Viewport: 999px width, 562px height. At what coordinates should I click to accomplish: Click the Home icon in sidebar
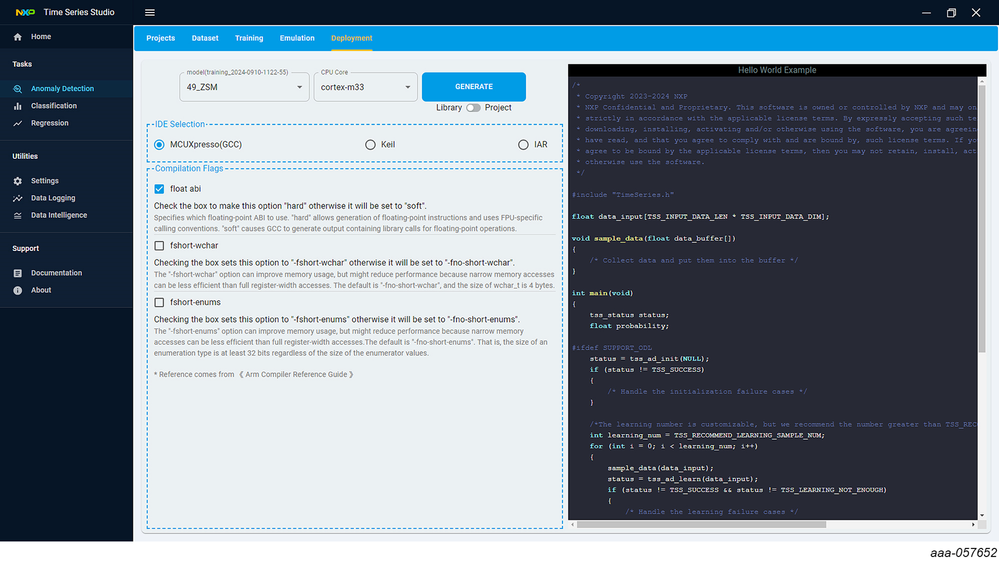point(17,37)
